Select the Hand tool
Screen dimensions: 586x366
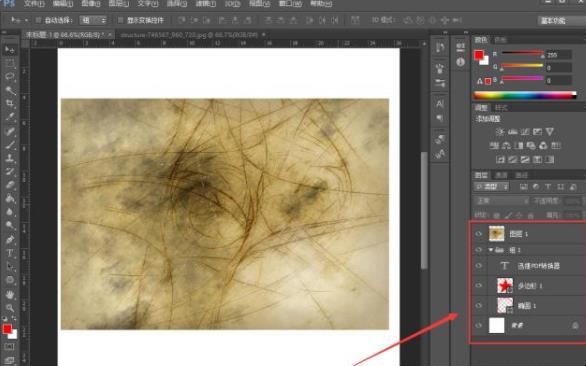click(10, 294)
